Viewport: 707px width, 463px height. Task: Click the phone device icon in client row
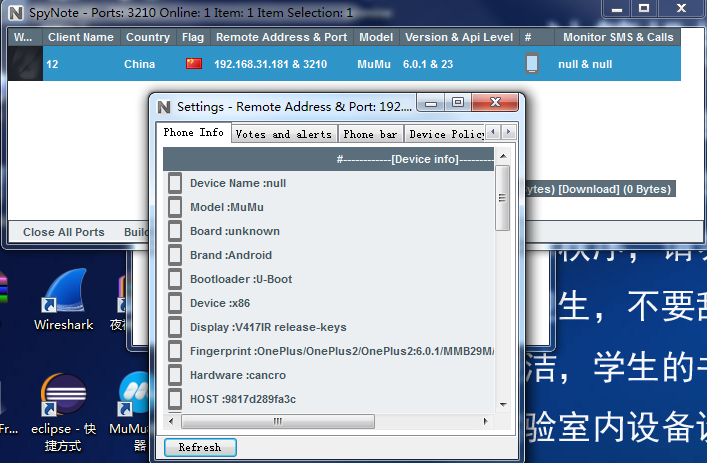[532, 64]
